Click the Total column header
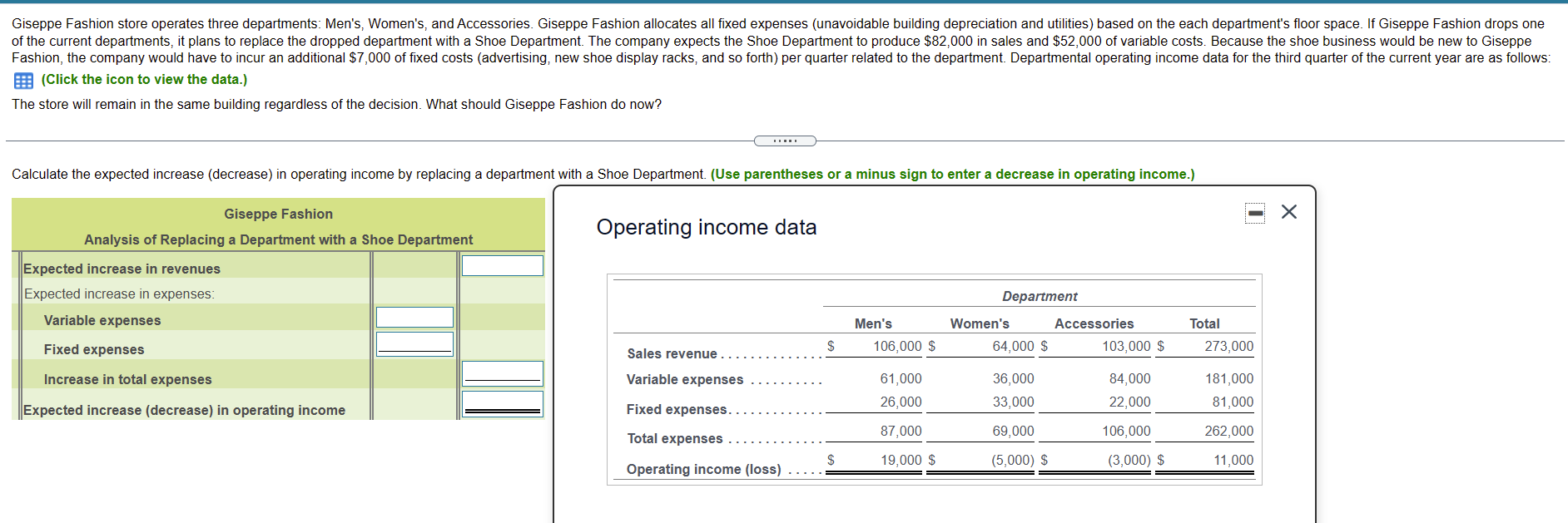Image resolution: width=1568 pixels, height=523 pixels. pyautogui.click(x=1204, y=323)
